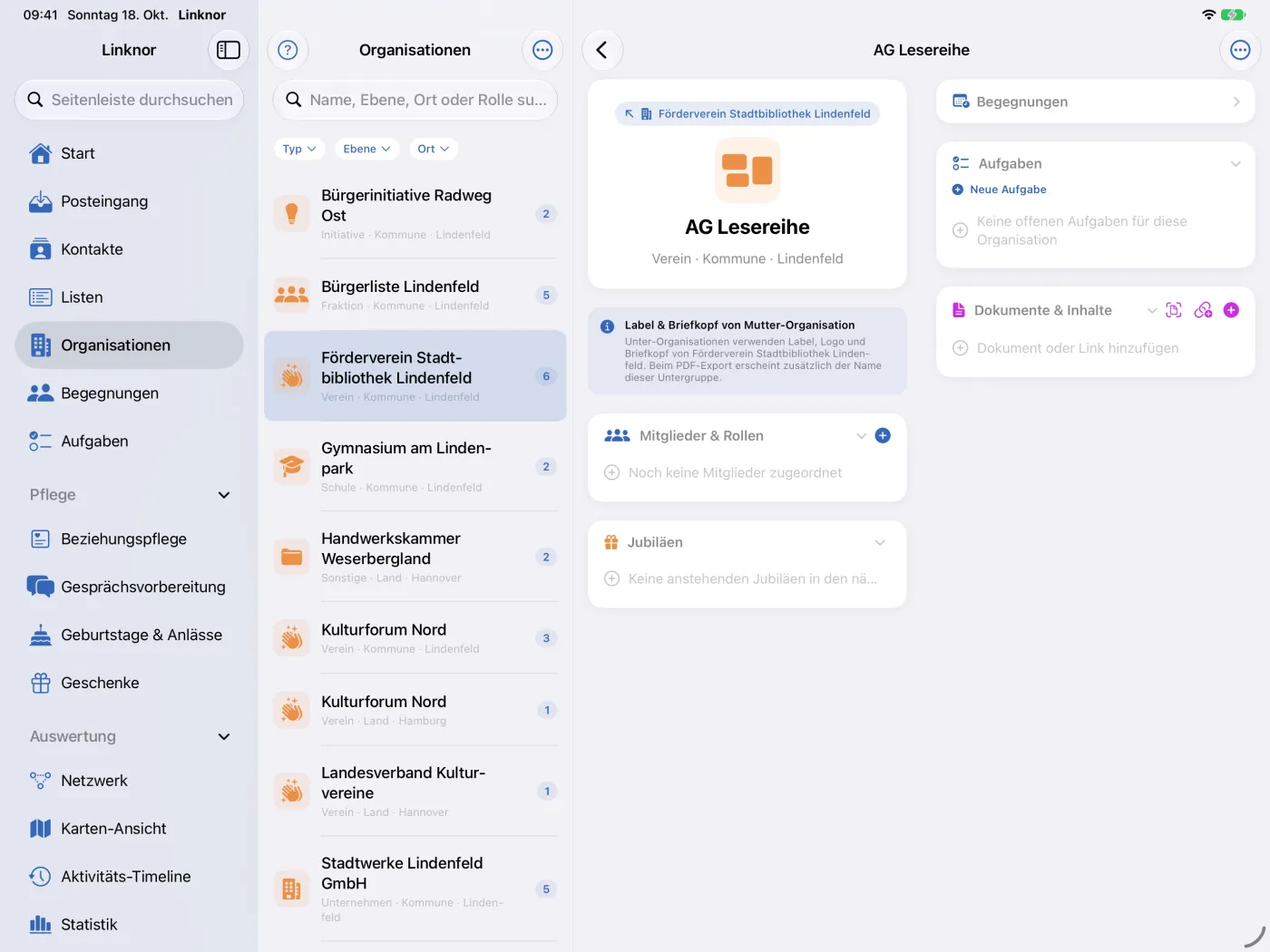1270x952 pixels.
Task: Toggle the sidebar panel icon
Action: tap(229, 50)
